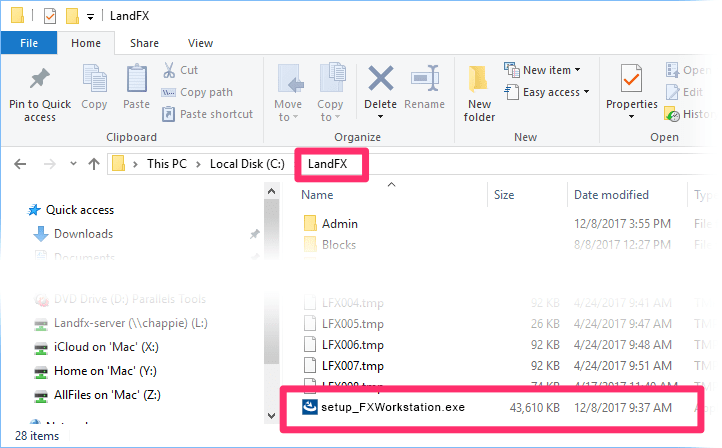Click the Cut scissors icon
This screenshot has height=448, width=722.
point(169,70)
